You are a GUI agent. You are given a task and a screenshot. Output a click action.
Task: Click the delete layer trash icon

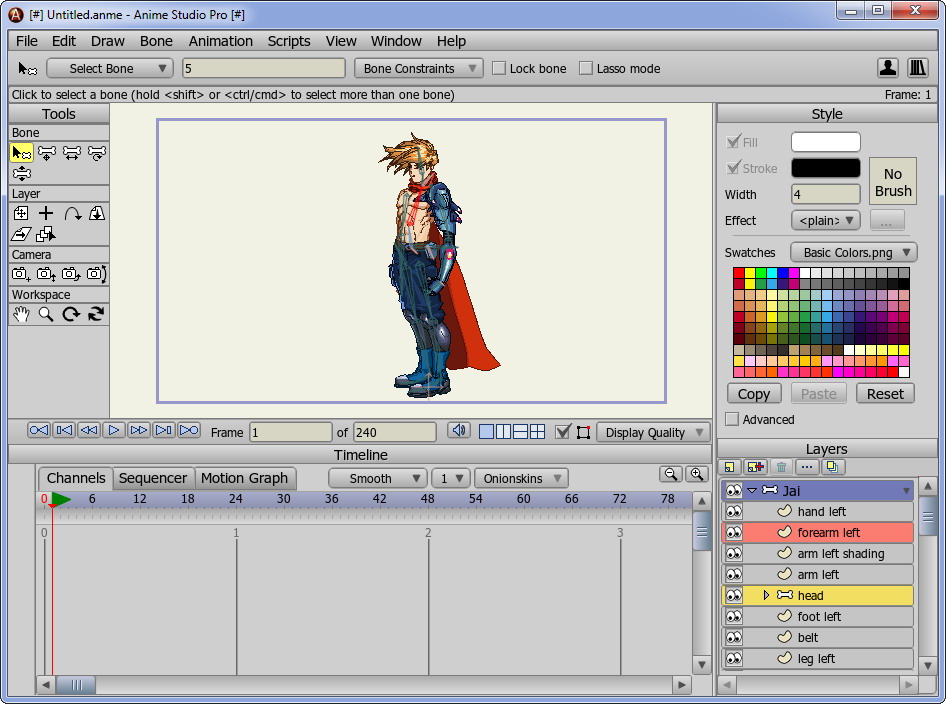pyautogui.click(x=781, y=467)
